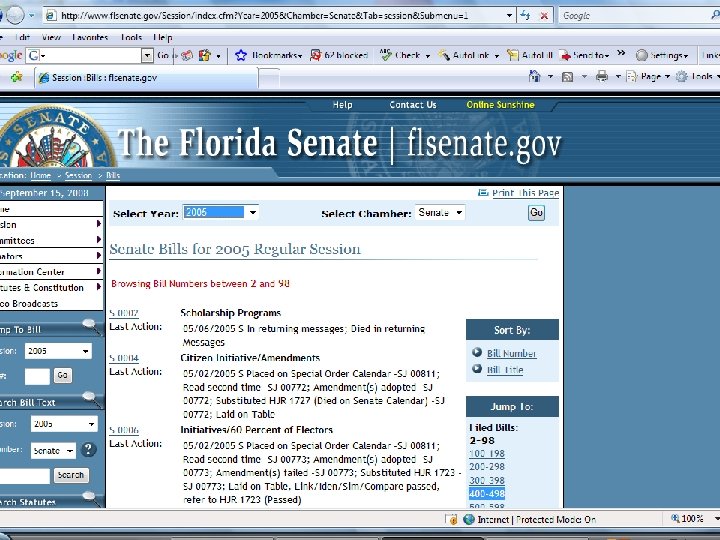Click the Add to Favorites star icon
This screenshot has height=540, width=720.
(17, 77)
